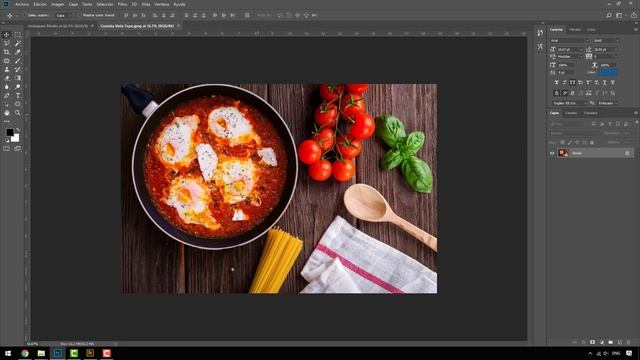Click the foreground color swatch
This screenshot has width=640, height=360.
9,132
